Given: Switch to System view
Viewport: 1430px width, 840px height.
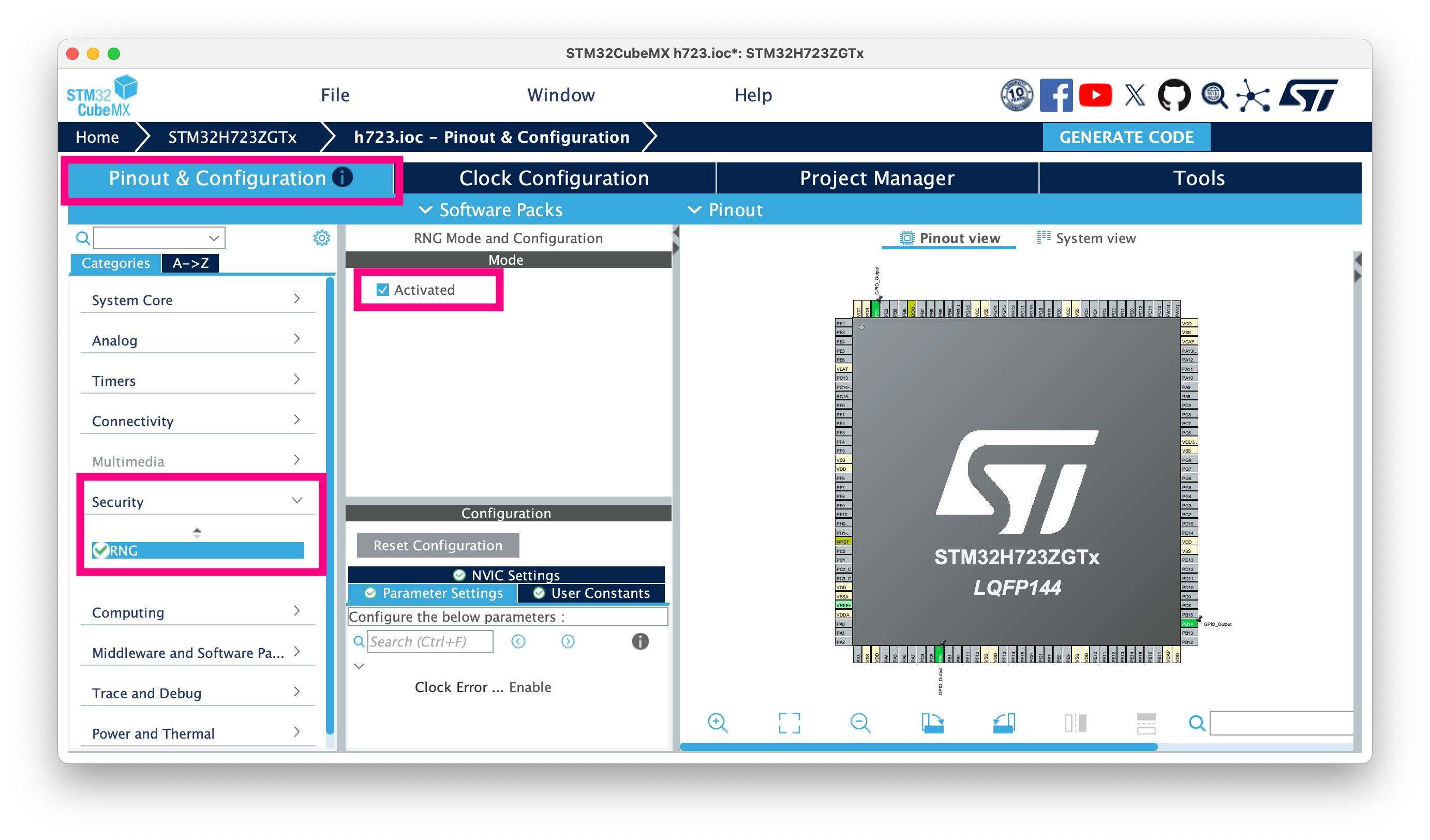Looking at the screenshot, I should (x=1086, y=237).
